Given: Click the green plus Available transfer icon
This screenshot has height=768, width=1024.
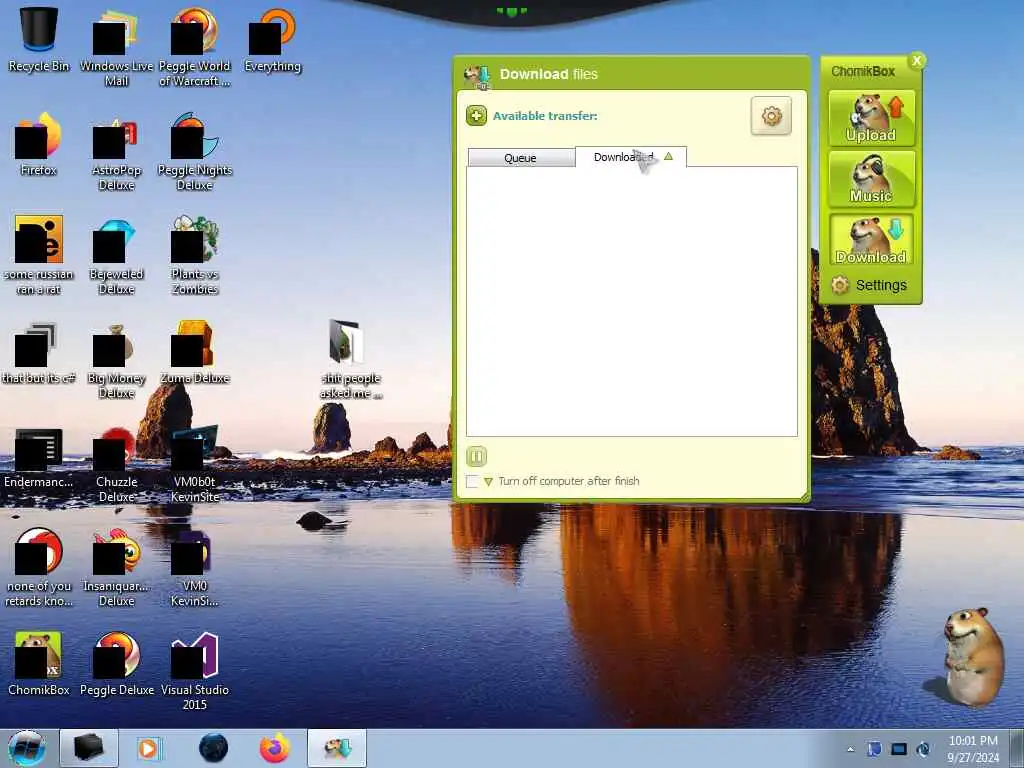Looking at the screenshot, I should click(x=476, y=116).
